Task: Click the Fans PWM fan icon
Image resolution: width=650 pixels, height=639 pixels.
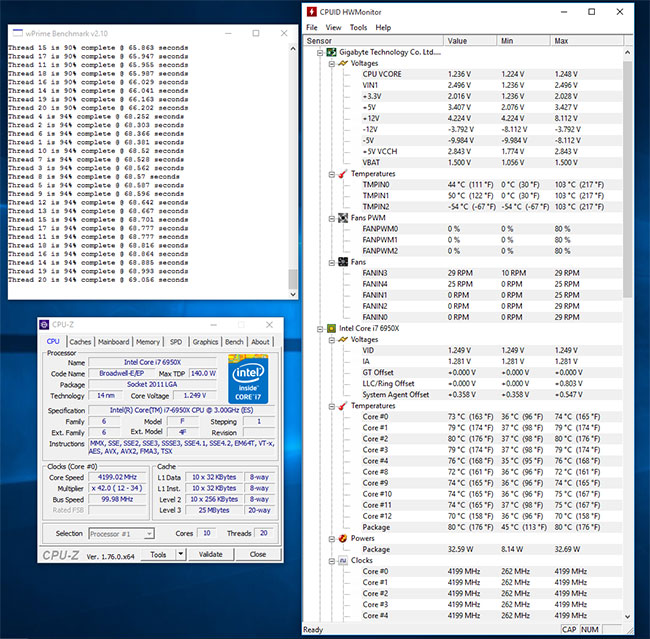Action: coord(343,218)
